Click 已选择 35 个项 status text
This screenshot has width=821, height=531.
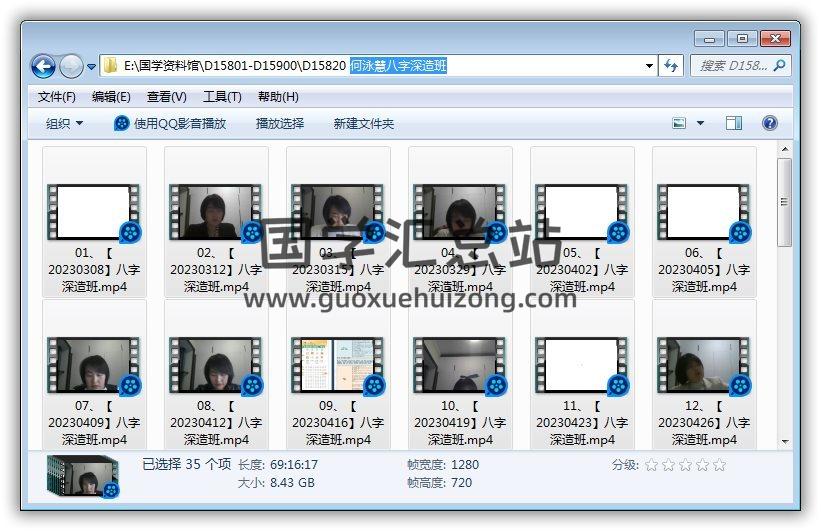(x=186, y=464)
